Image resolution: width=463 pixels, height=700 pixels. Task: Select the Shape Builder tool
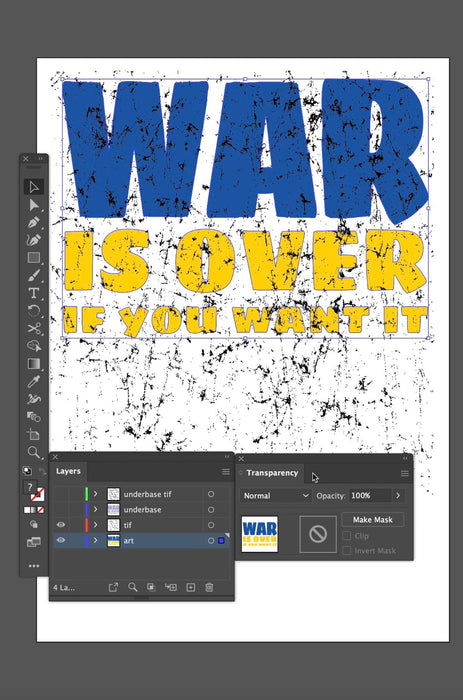click(x=33, y=346)
